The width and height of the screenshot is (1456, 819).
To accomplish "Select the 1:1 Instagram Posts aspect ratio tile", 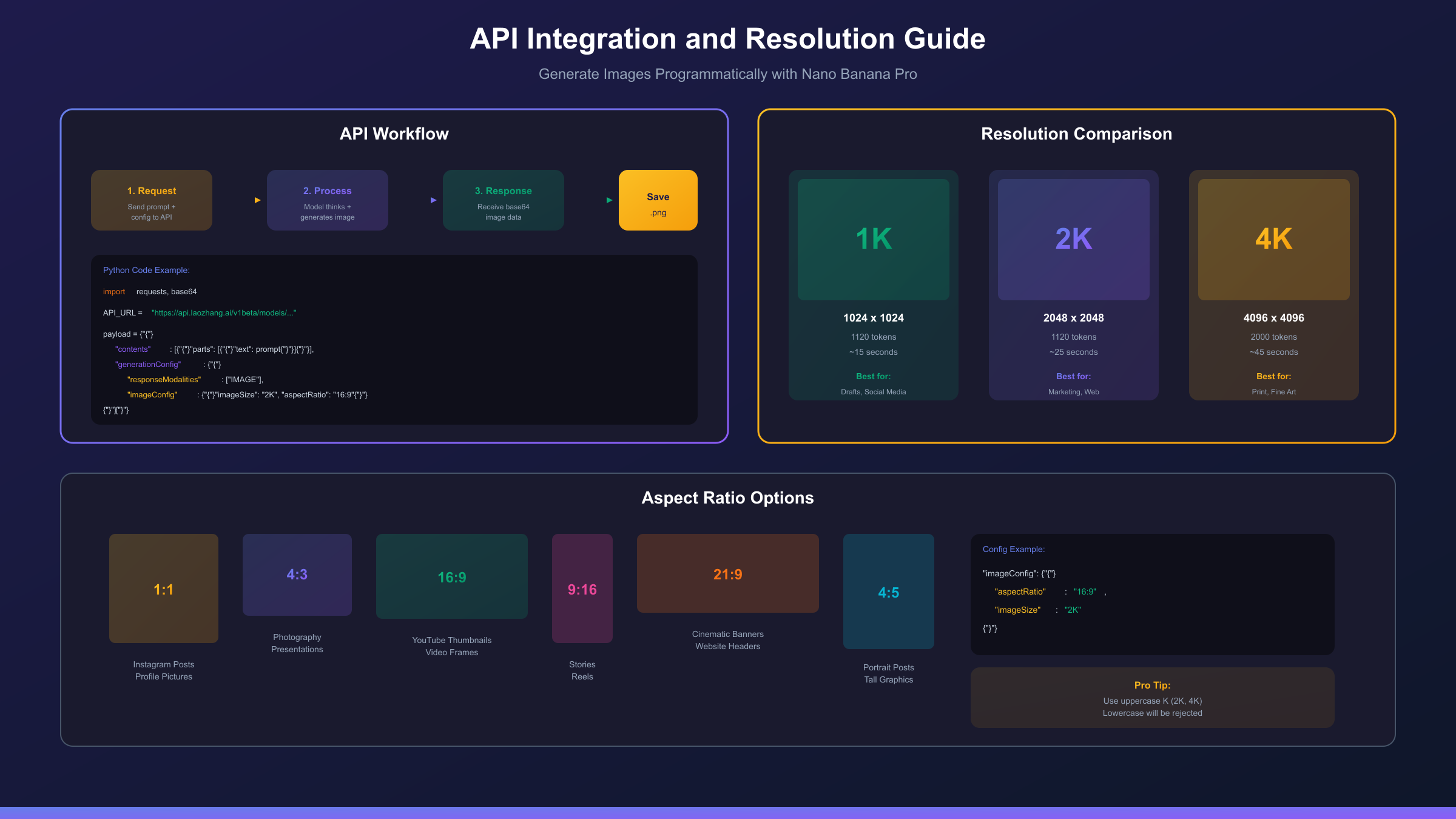I will pyautogui.click(x=163, y=588).
